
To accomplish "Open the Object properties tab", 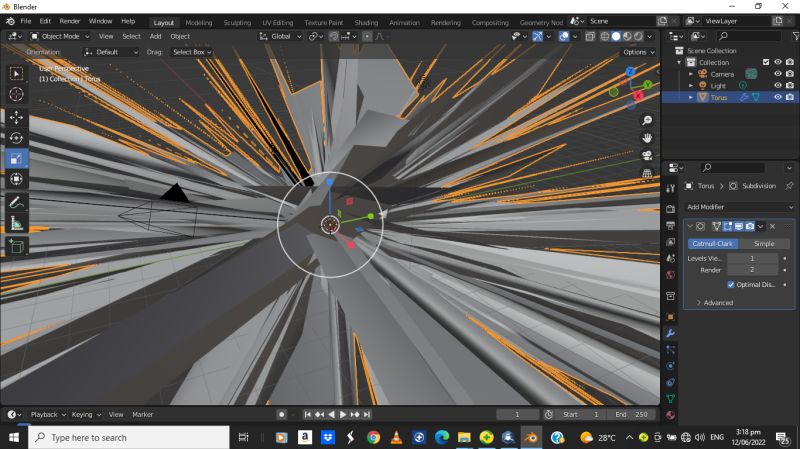I will (670, 317).
